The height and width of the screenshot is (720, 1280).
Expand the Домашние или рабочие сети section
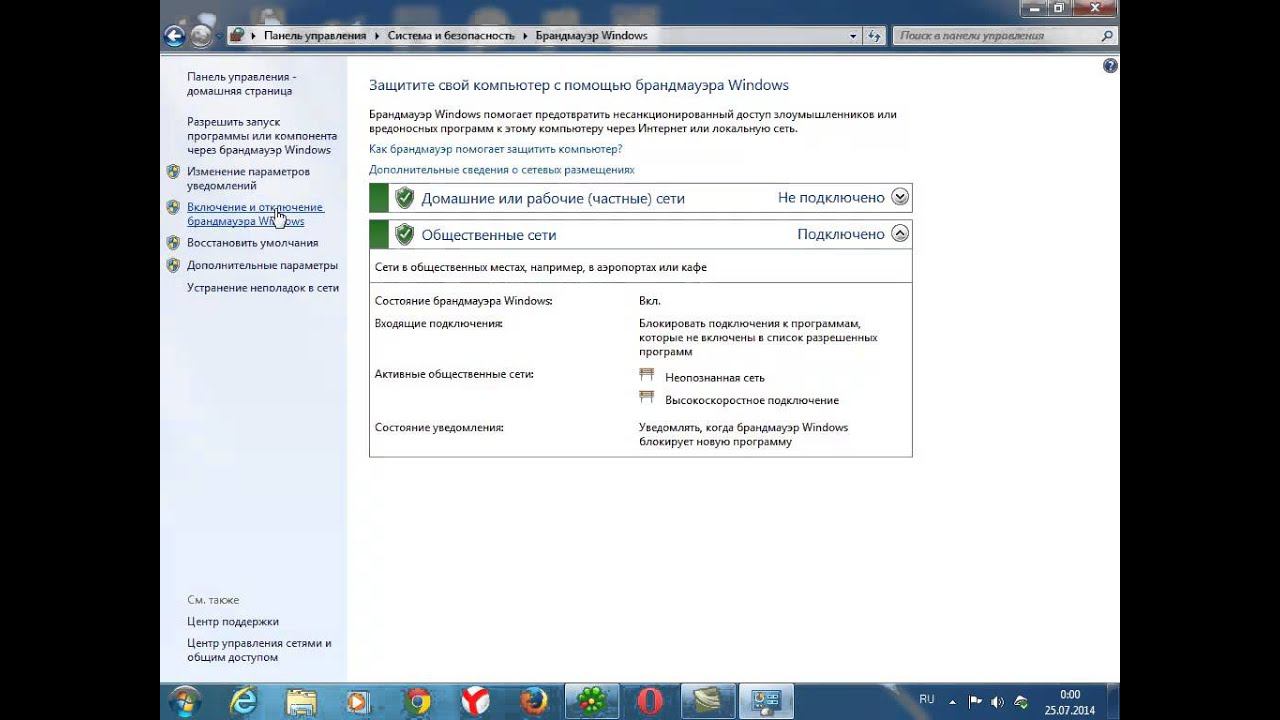(900, 198)
